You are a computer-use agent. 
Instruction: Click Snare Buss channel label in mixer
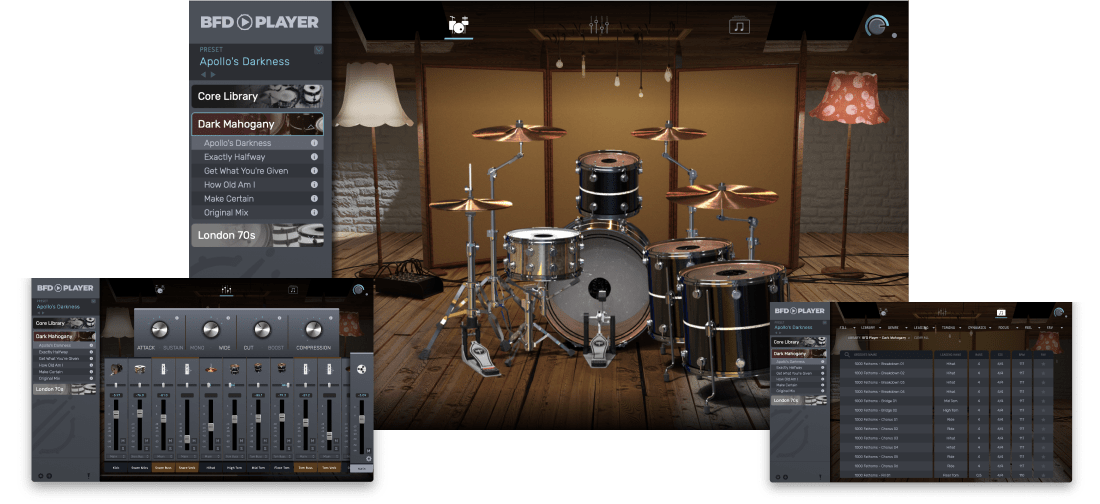point(163,467)
